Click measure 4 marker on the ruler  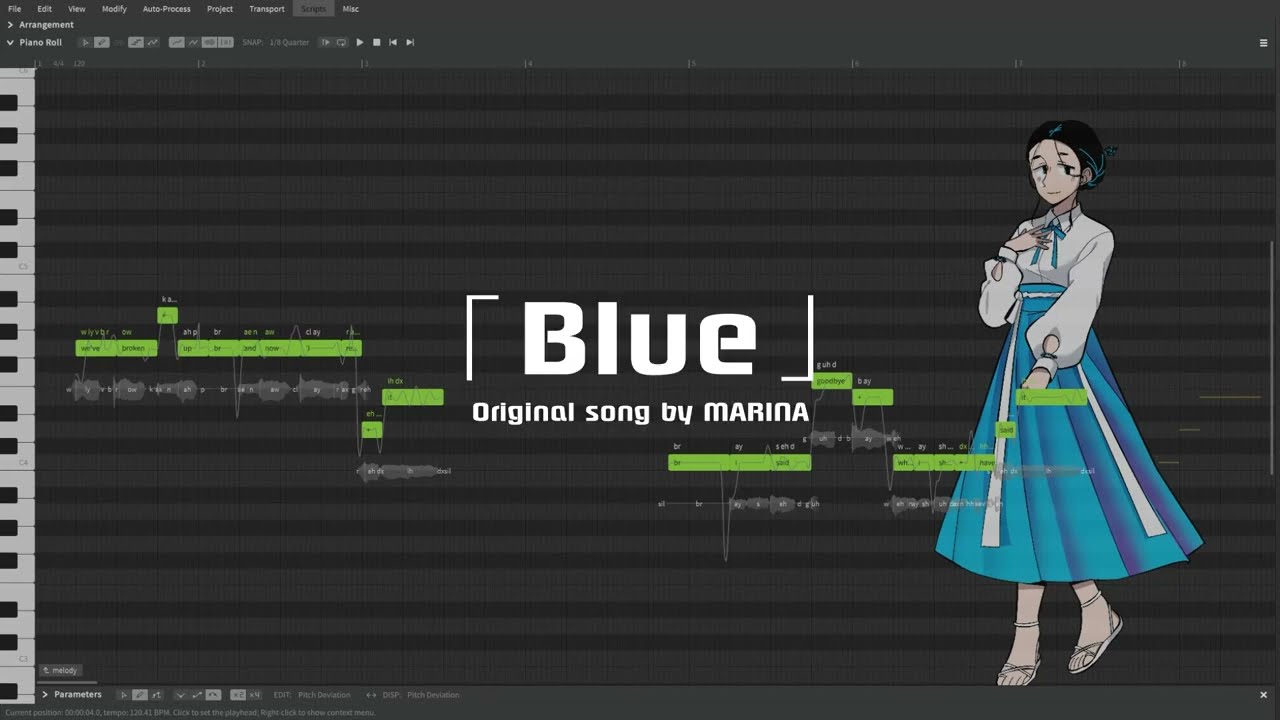530,63
